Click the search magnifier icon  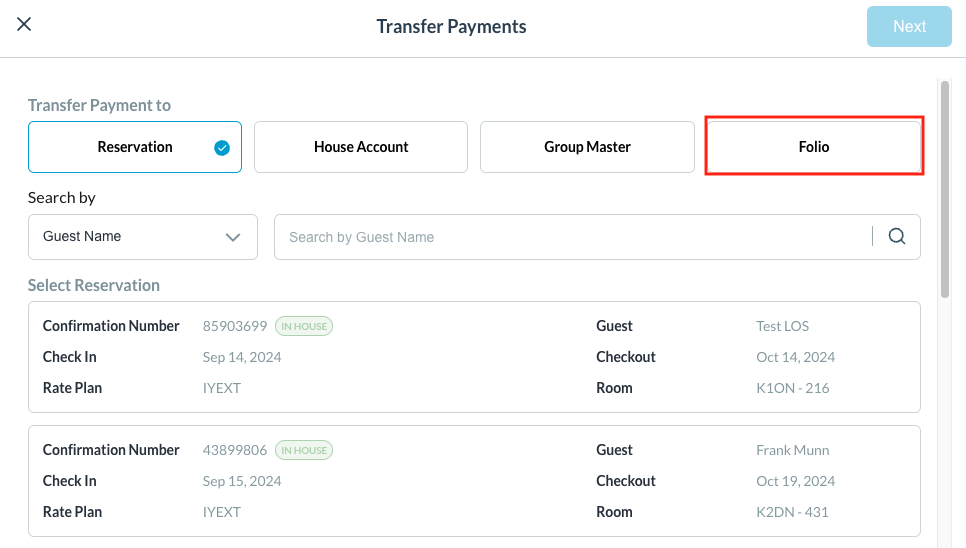[897, 237]
